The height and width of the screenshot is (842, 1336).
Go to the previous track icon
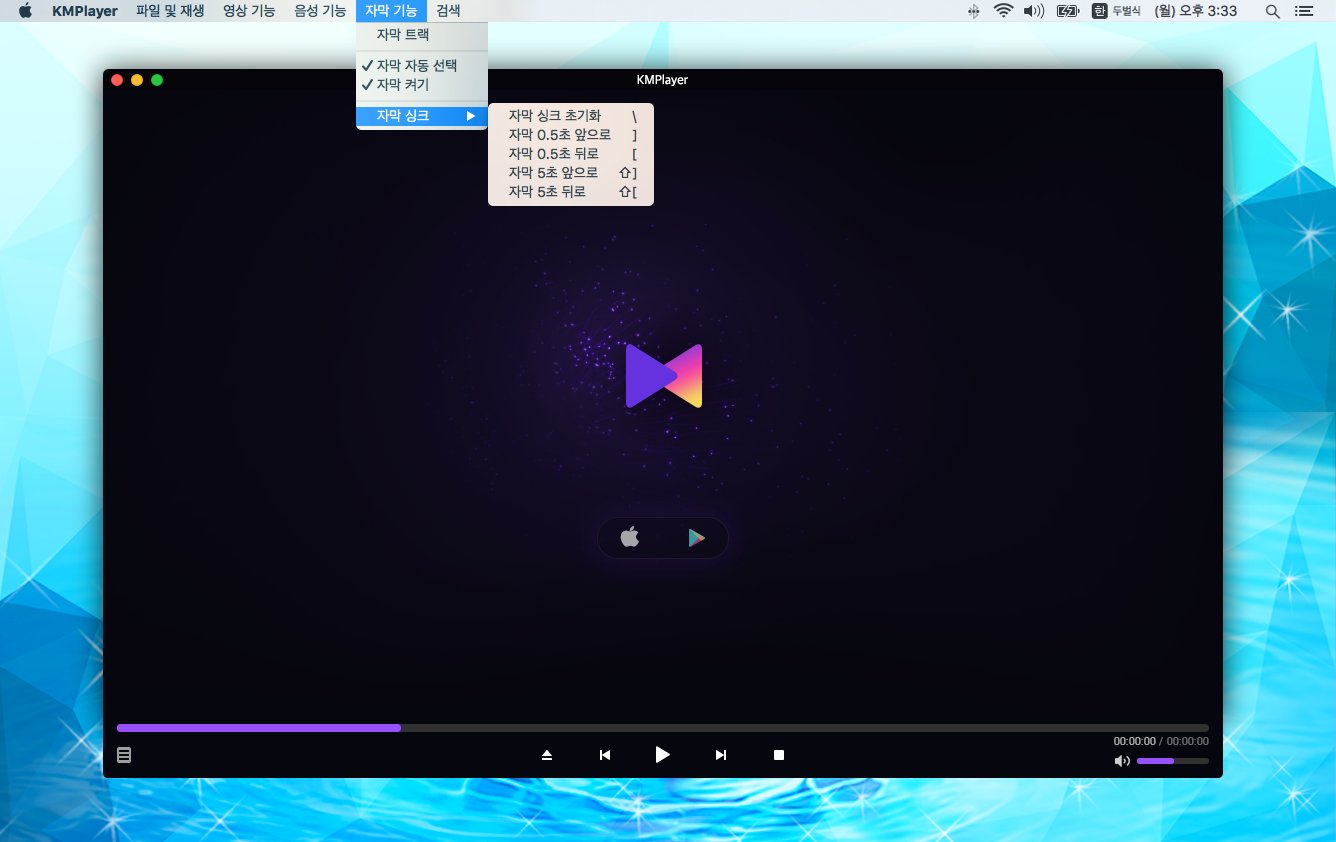click(x=604, y=755)
